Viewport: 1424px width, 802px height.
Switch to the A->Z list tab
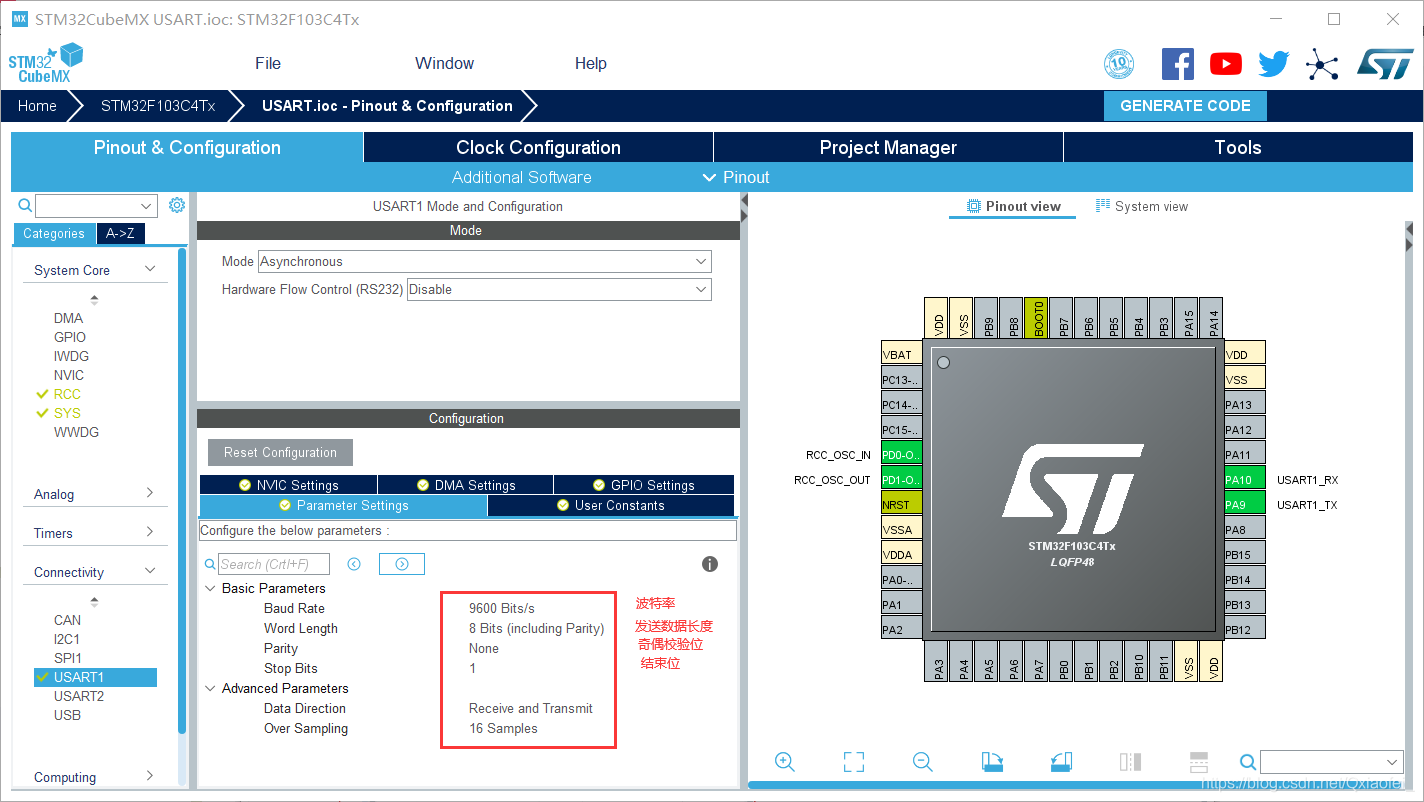click(120, 233)
